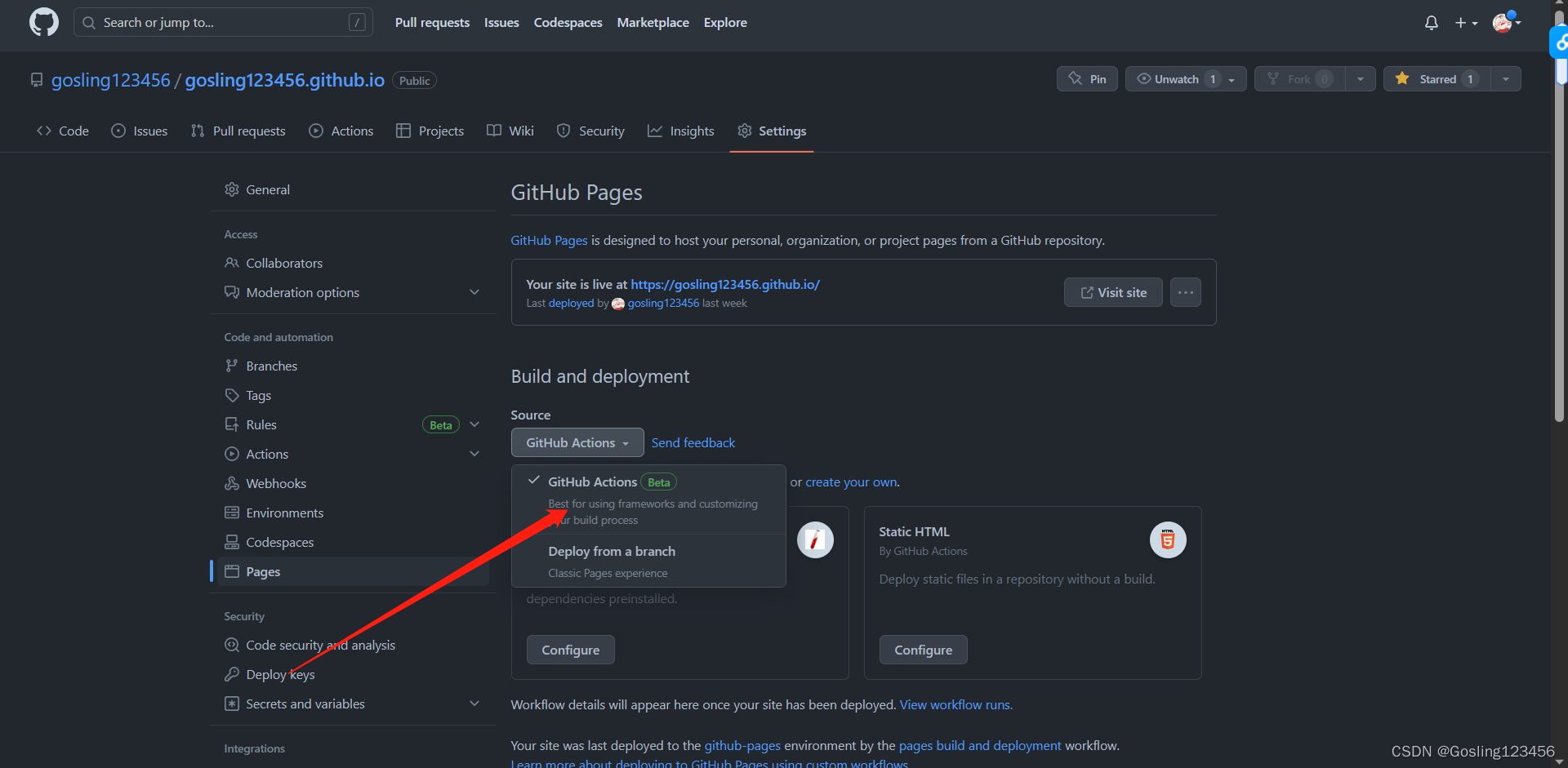Open the notifications bell
The width and height of the screenshot is (1568, 768).
1432,23
